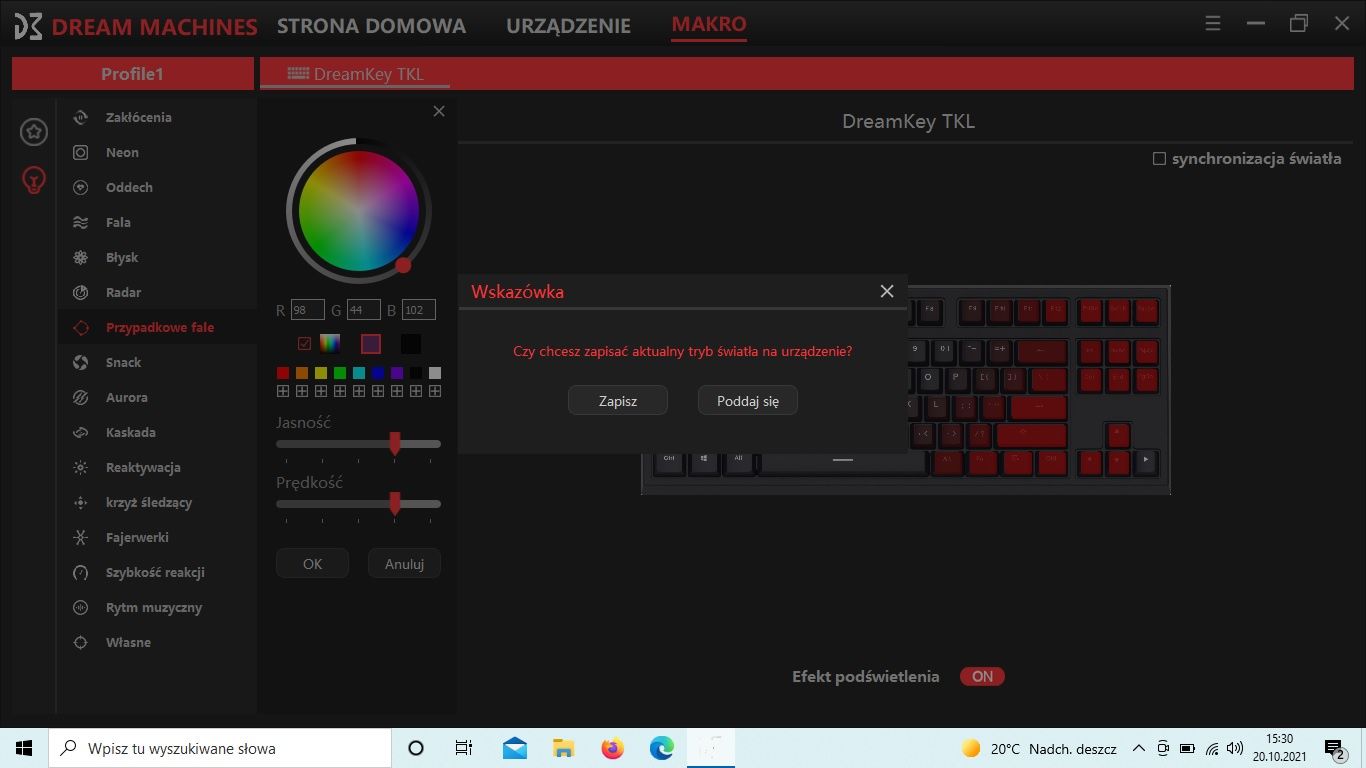Select the Snack effect icon
Image resolution: width=1366 pixels, height=768 pixels.
click(x=81, y=362)
